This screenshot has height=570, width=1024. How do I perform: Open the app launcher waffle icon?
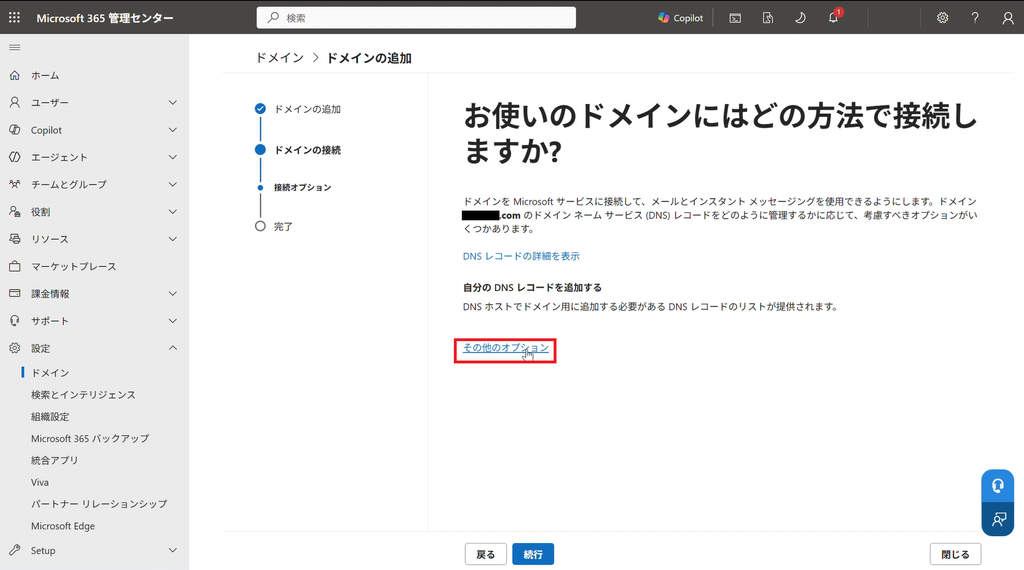[14, 18]
